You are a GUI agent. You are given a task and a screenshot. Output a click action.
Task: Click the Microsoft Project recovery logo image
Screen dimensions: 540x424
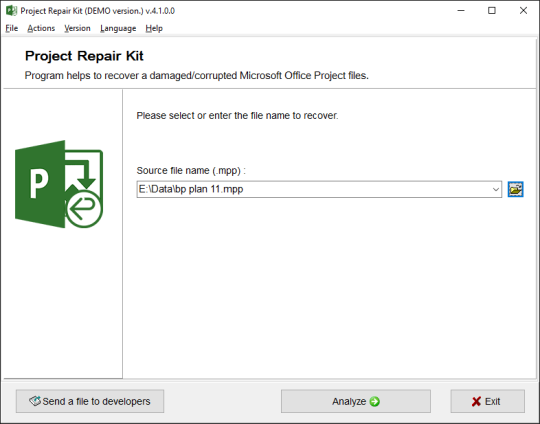pos(59,184)
